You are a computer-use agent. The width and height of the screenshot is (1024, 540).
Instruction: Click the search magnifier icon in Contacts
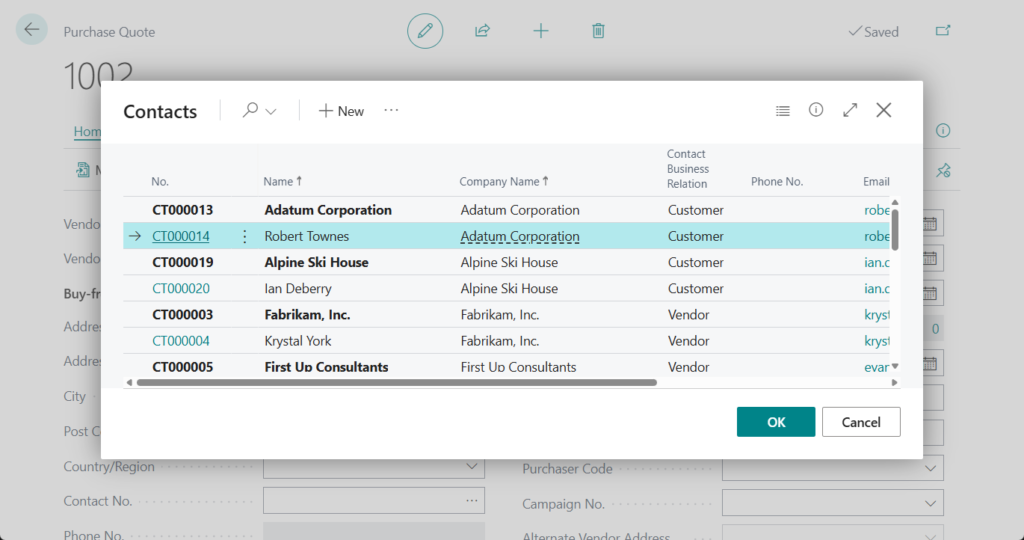[x=250, y=111]
